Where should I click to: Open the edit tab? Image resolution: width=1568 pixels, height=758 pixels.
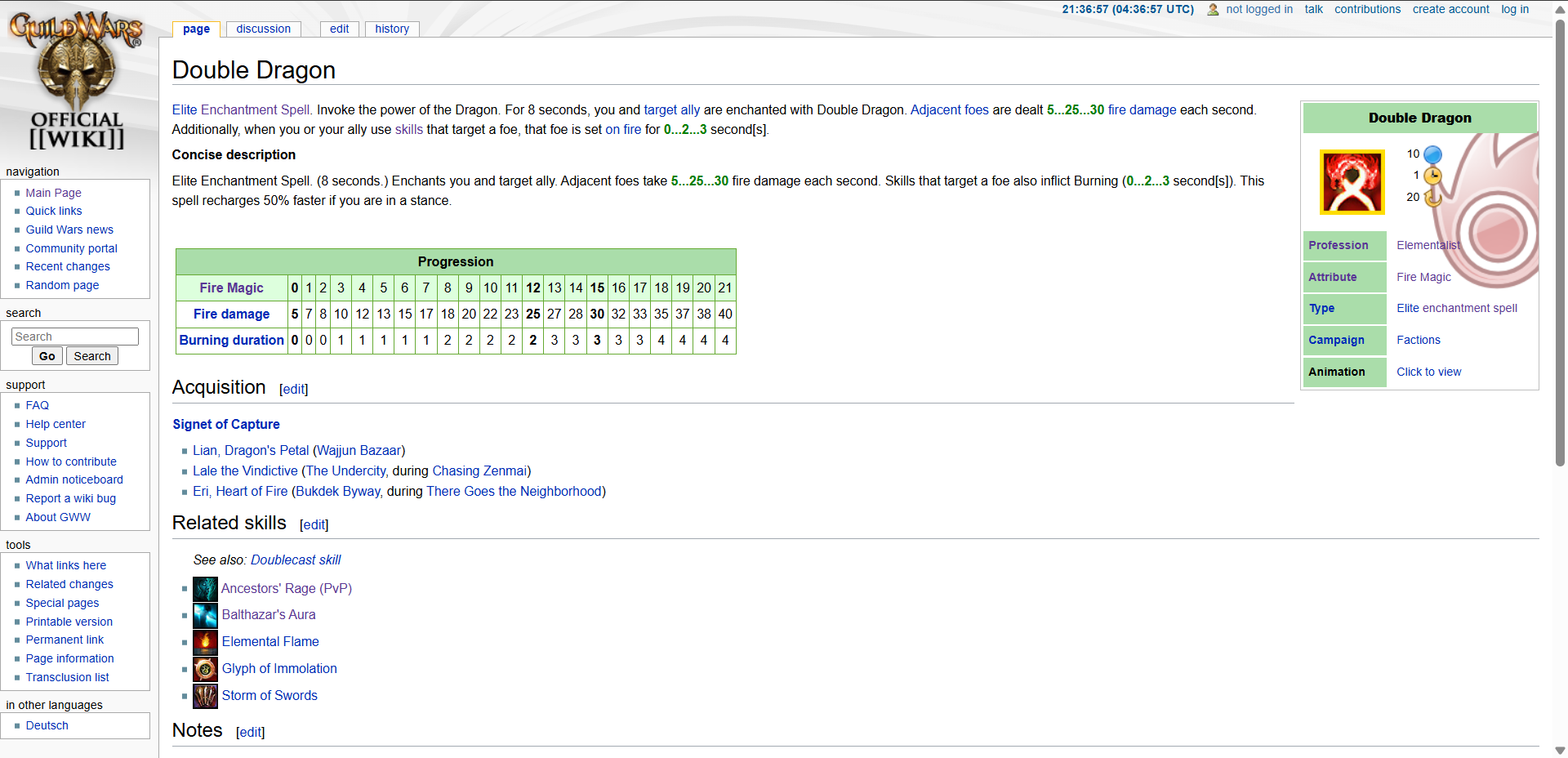point(339,29)
